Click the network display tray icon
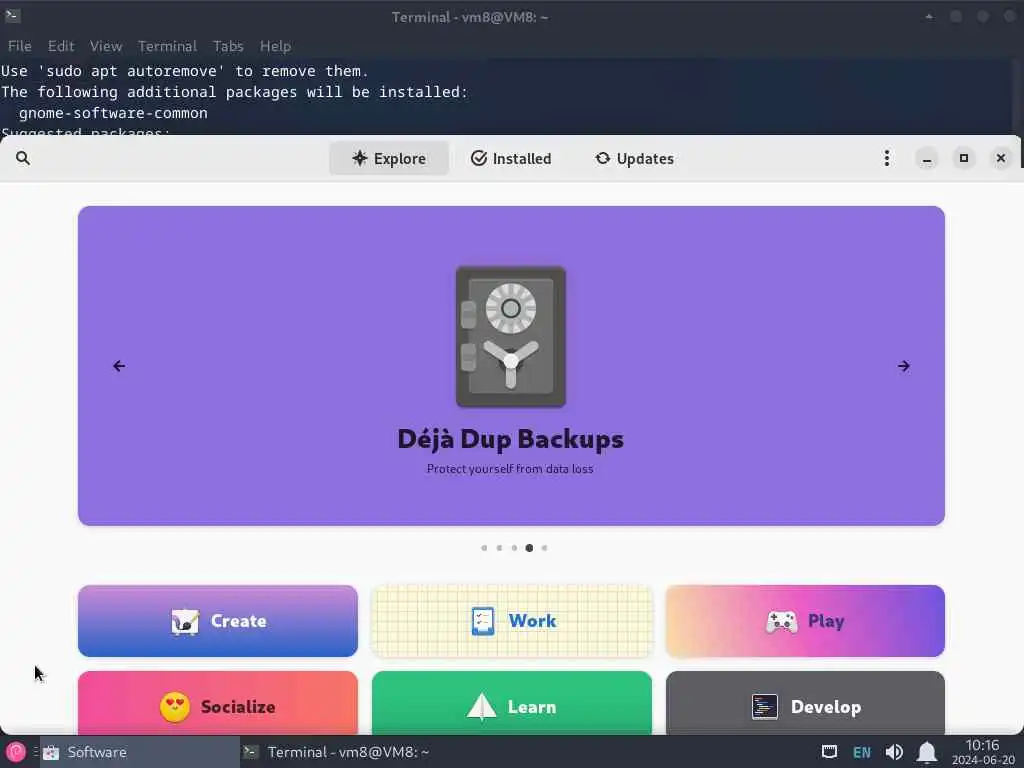Screen dimensions: 1024x768 pyautogui.click(x=829, y=752)
